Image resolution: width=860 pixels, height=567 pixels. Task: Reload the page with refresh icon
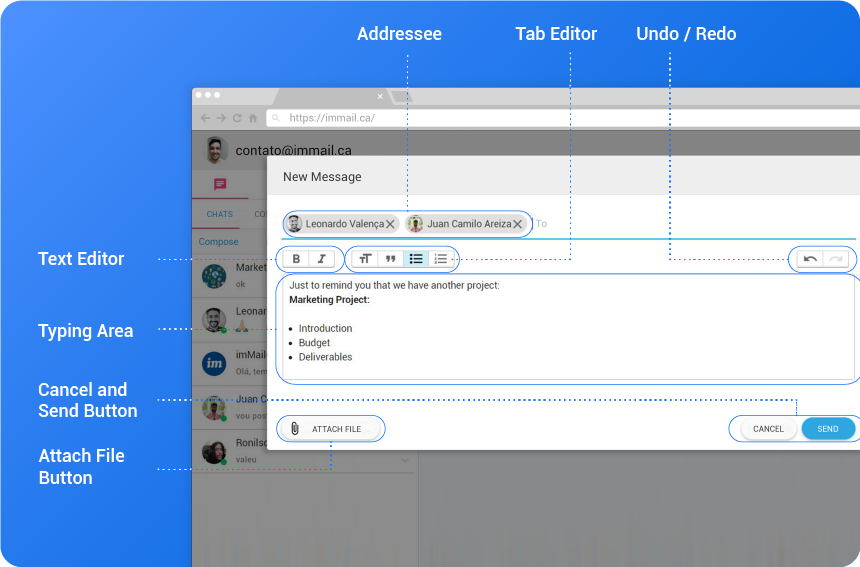coord(237,118)
